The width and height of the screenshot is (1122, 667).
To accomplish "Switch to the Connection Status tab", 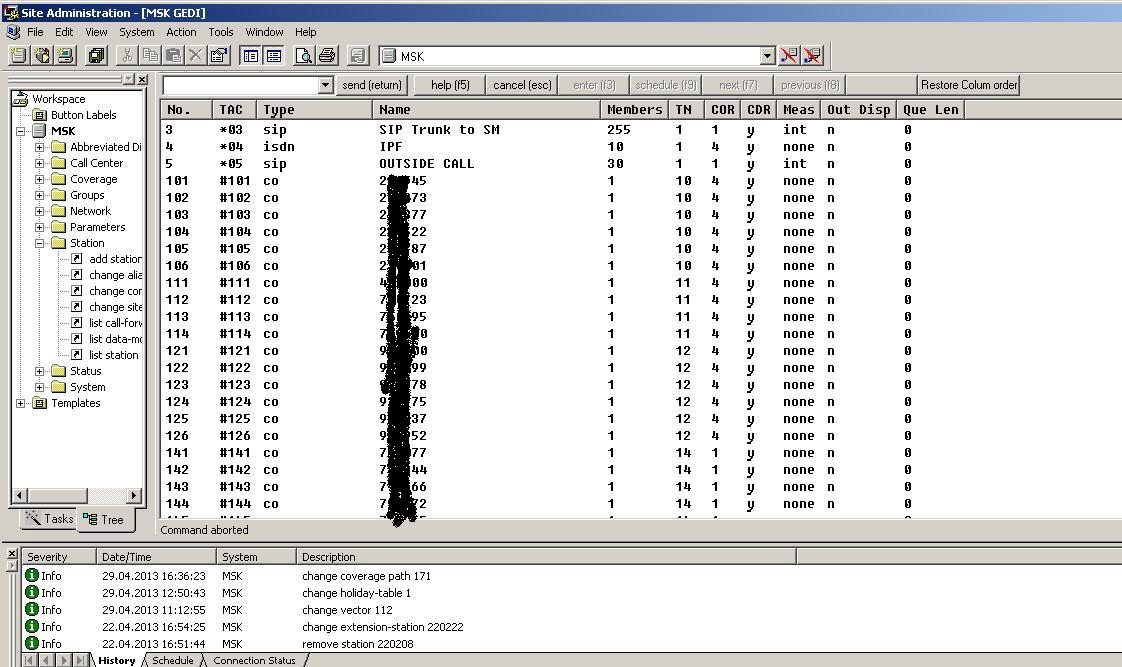I will (x=254, y=661).
